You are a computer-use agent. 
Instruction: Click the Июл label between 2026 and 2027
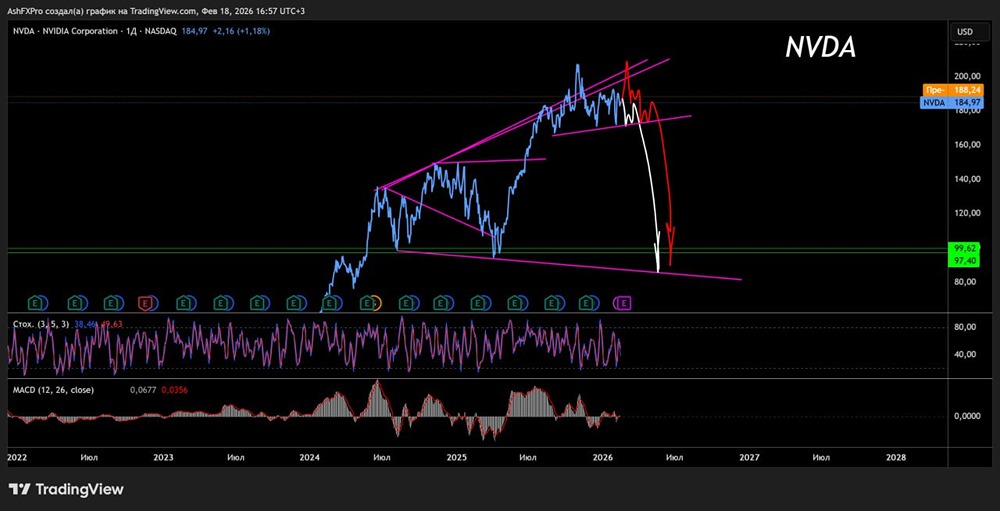click(675, 457)
